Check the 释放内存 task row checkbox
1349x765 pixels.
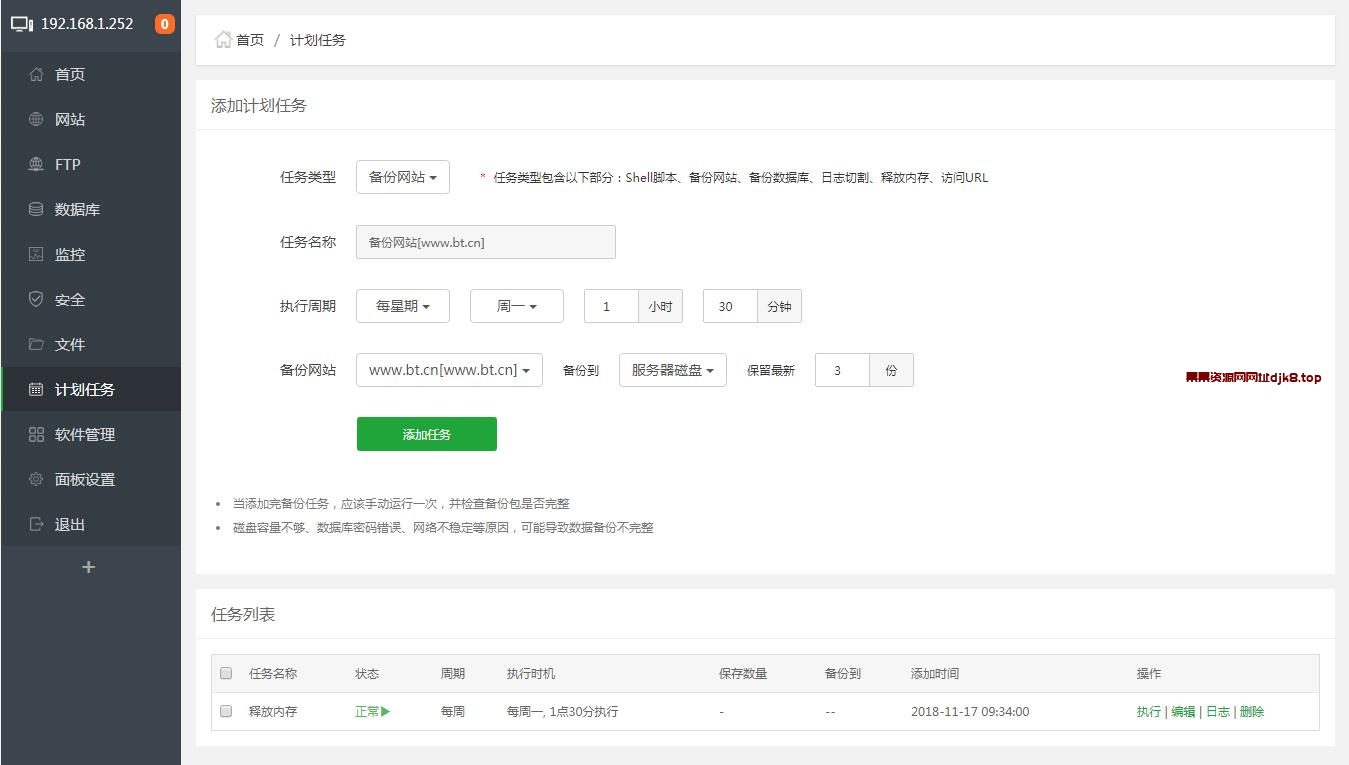click(225, 711)
